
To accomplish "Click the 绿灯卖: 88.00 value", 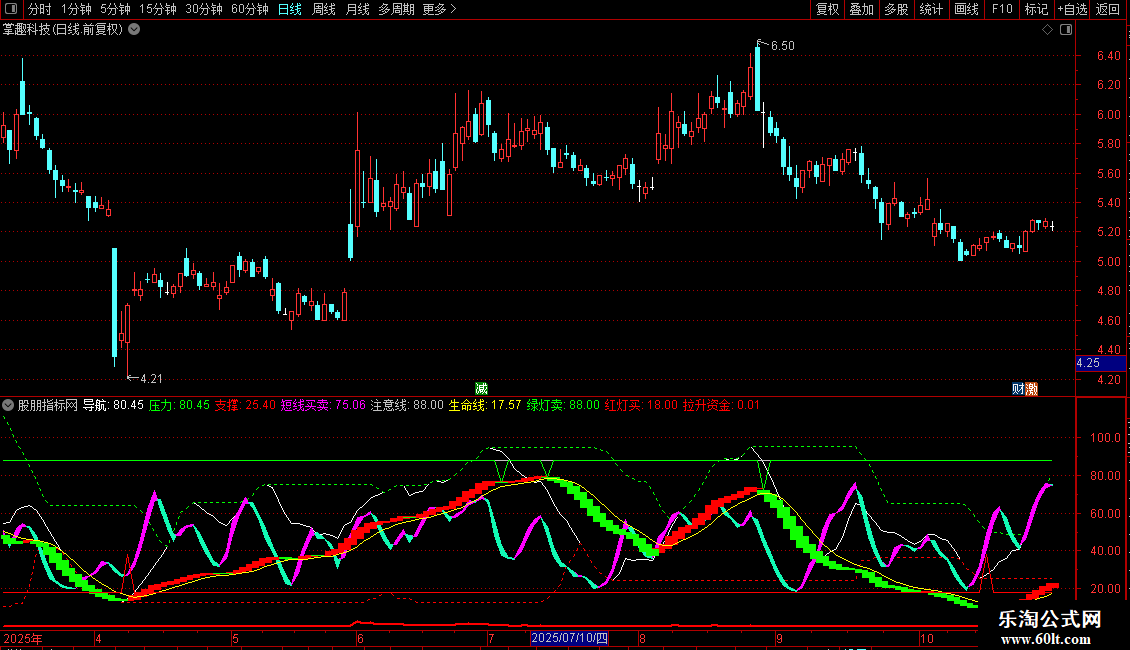I will click(x=563, y=405).
